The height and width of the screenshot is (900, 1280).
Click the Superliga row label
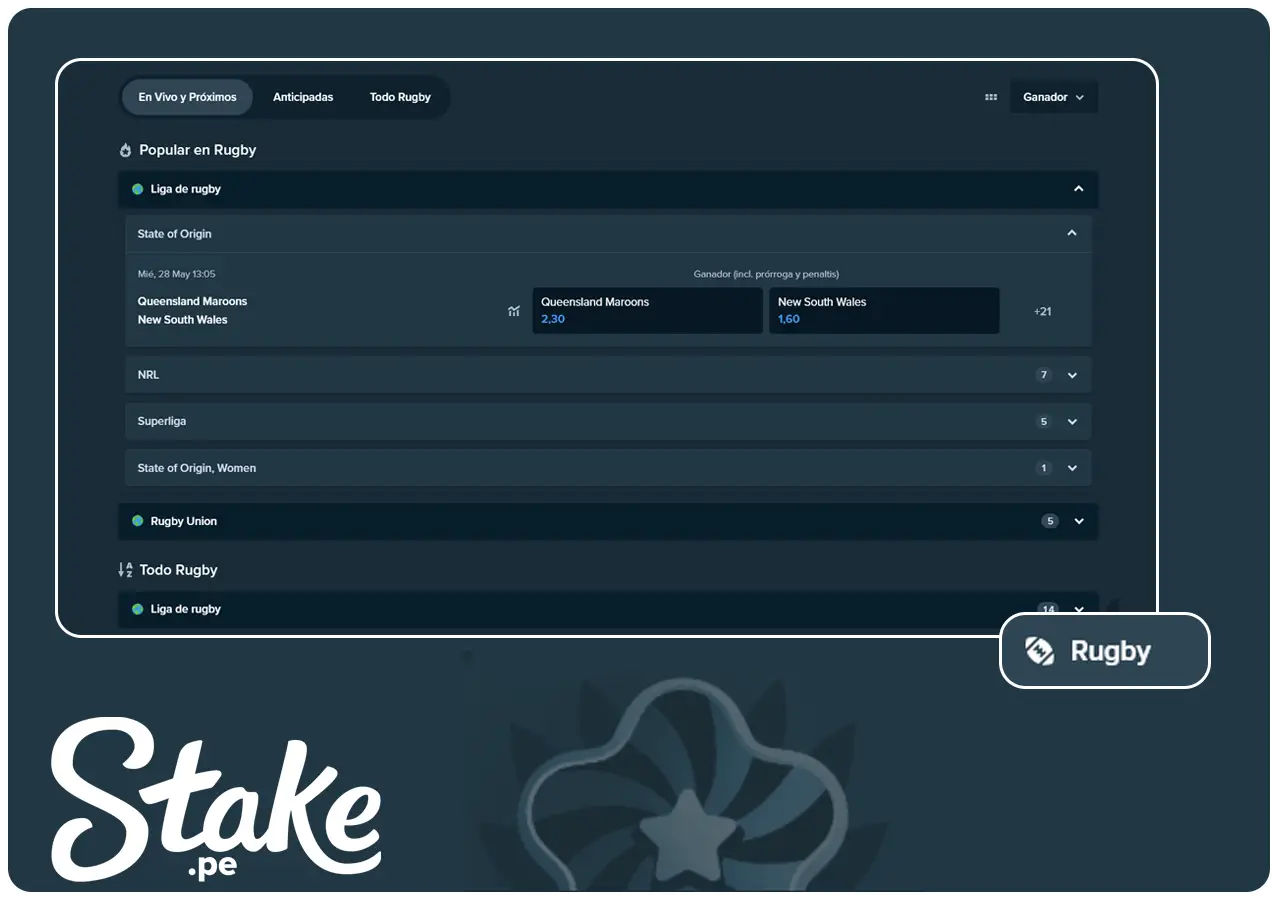(x=162, y=422)
